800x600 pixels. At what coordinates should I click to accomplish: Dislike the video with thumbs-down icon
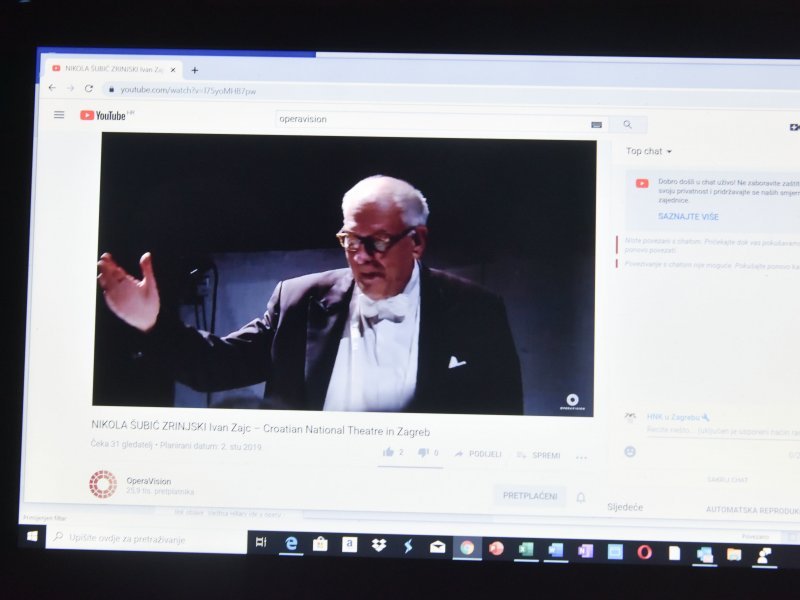pyautogui.click(x=423, y=453)
